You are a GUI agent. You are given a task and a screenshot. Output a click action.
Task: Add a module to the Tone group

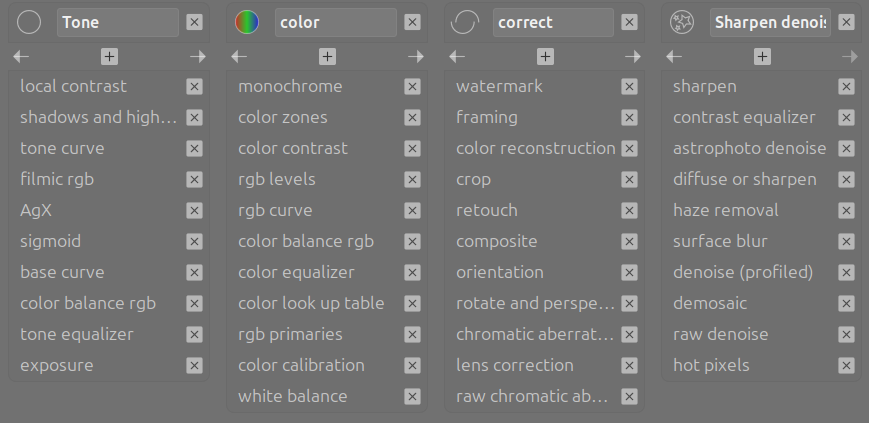tap(109, 57)
